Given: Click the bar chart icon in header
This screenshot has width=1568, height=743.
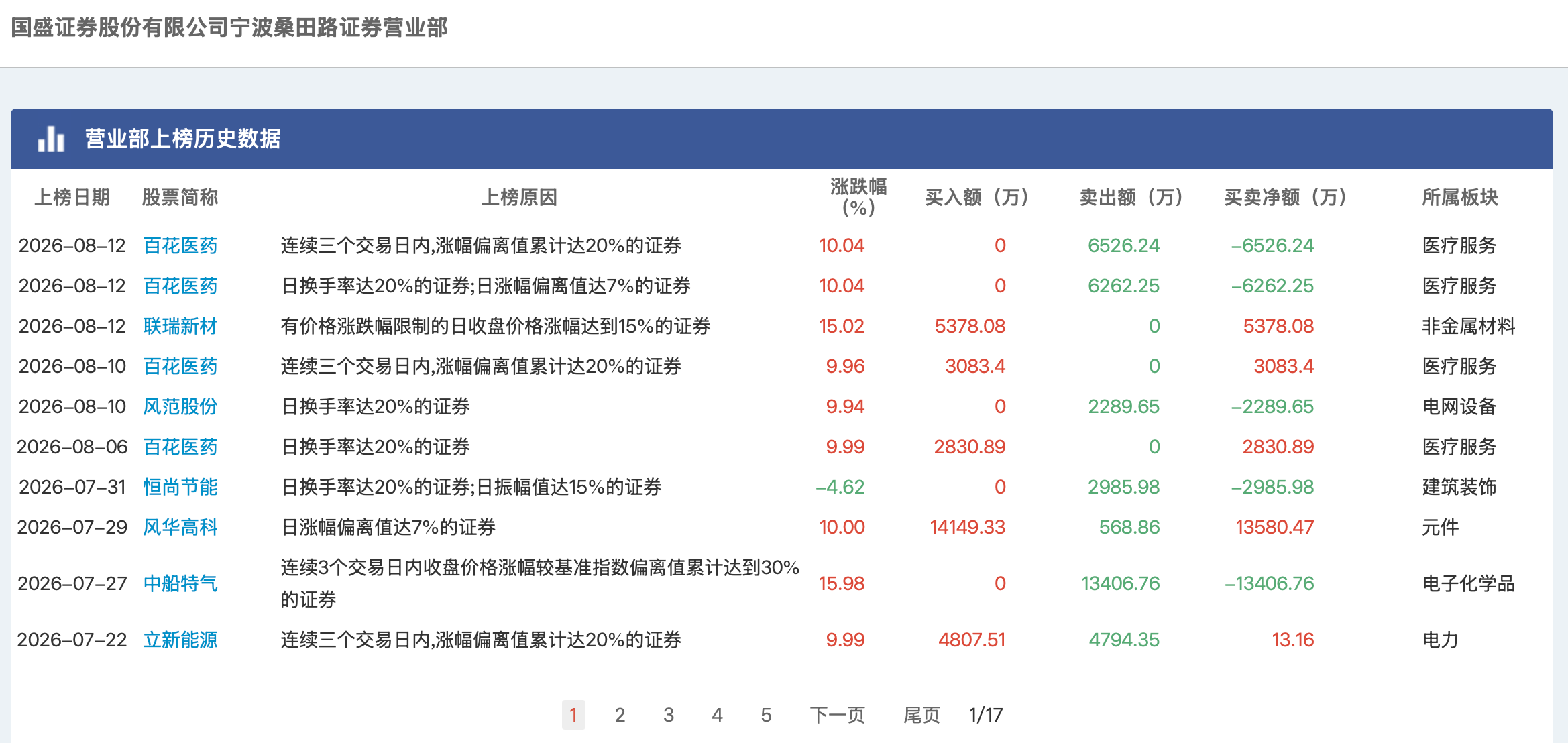Looking at the screenshot, I should pyautogui.click(x=51, y=139).
